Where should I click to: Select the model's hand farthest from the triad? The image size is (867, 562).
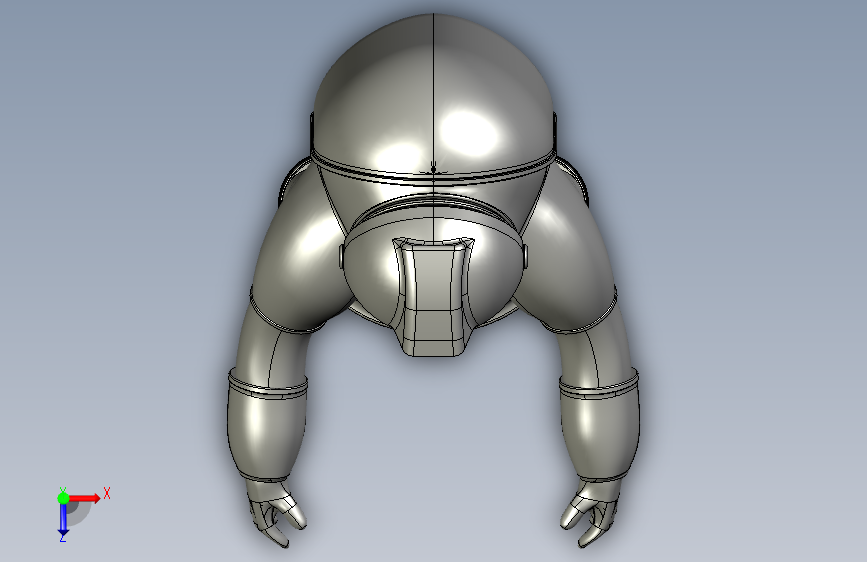click(589, 512)
